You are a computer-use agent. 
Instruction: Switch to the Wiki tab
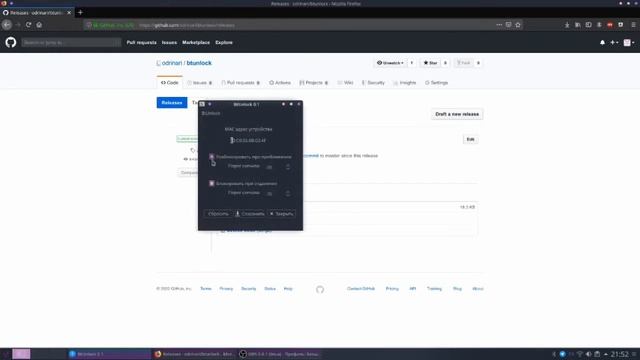point(345,82)
